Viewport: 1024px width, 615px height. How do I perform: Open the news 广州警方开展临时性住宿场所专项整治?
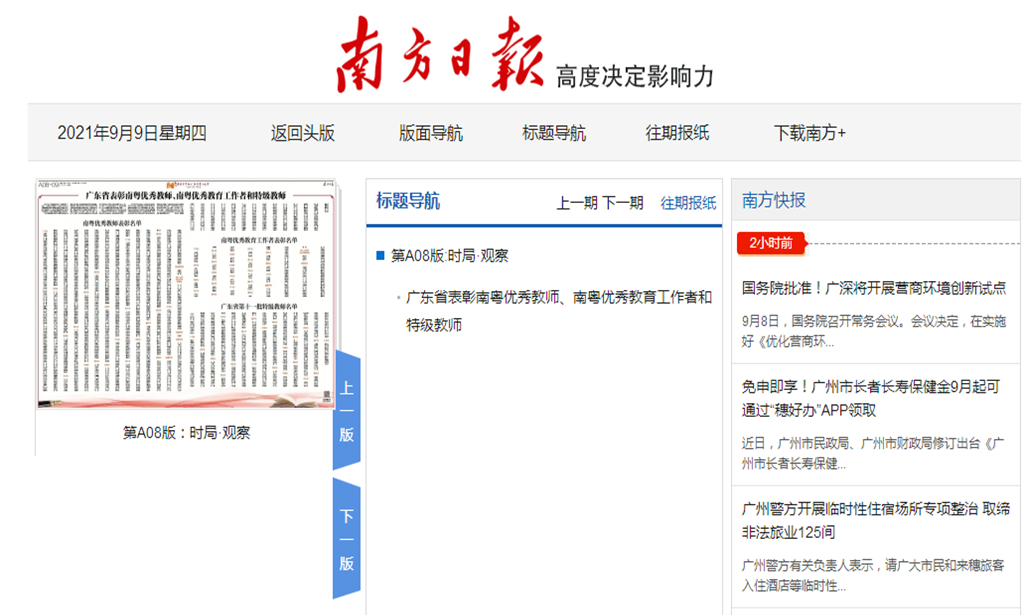[x=876, y=520]
